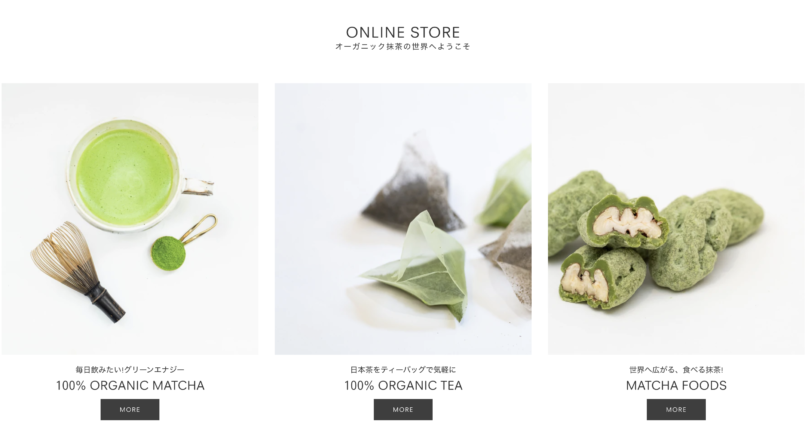Open the MATCHA FOODS title link
The image size is (808, 441).
[x=676, y=385]
